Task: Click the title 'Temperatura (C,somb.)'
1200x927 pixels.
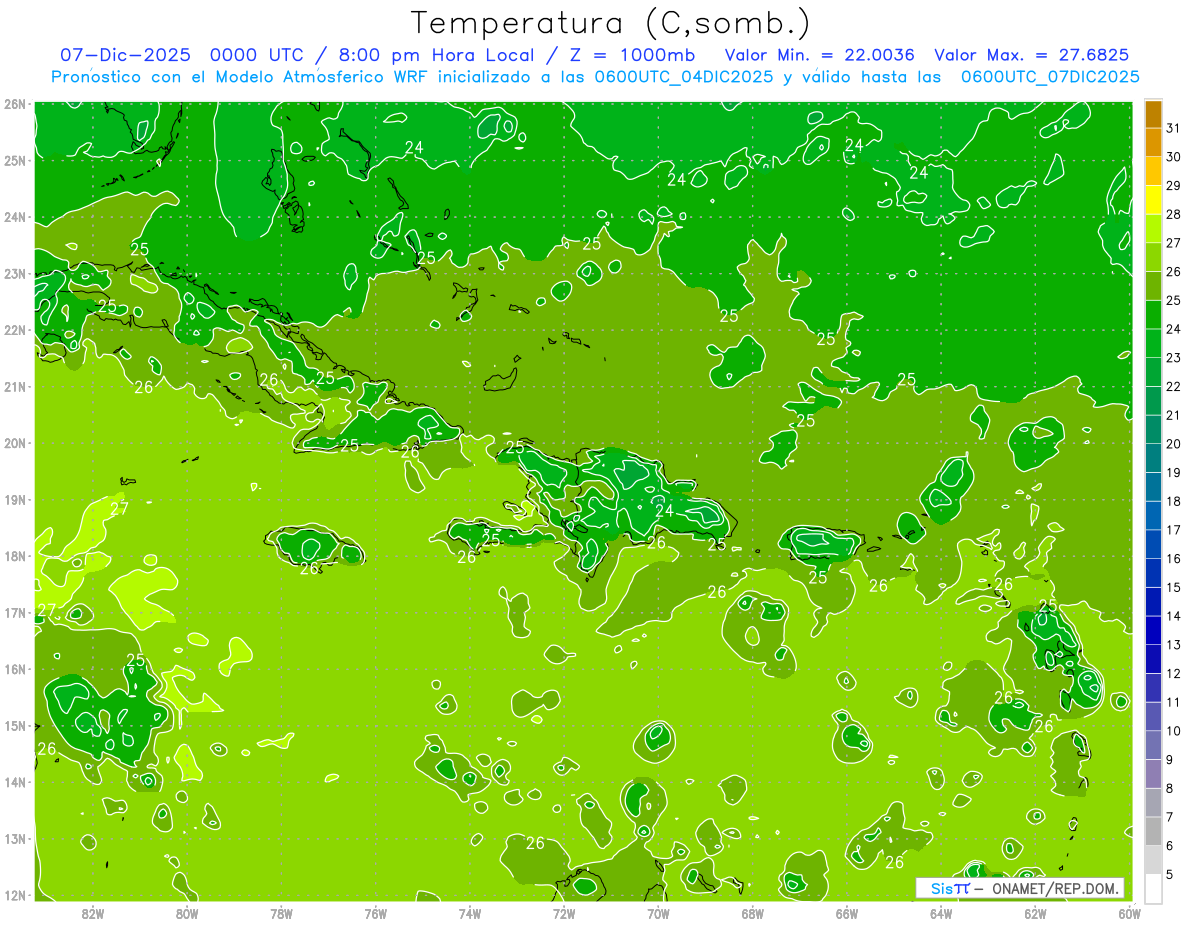Action: [x=611, y=22]
